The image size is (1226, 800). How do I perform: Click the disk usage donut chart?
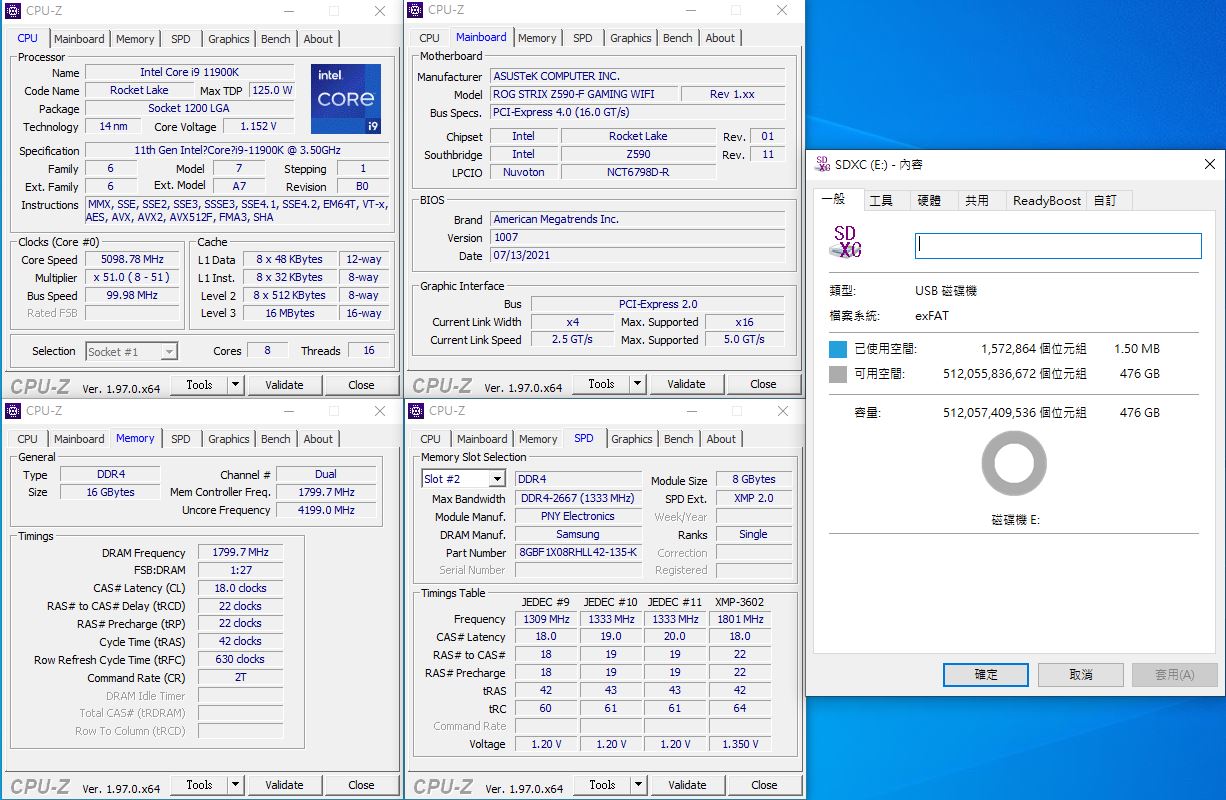tap(1014, 464)
